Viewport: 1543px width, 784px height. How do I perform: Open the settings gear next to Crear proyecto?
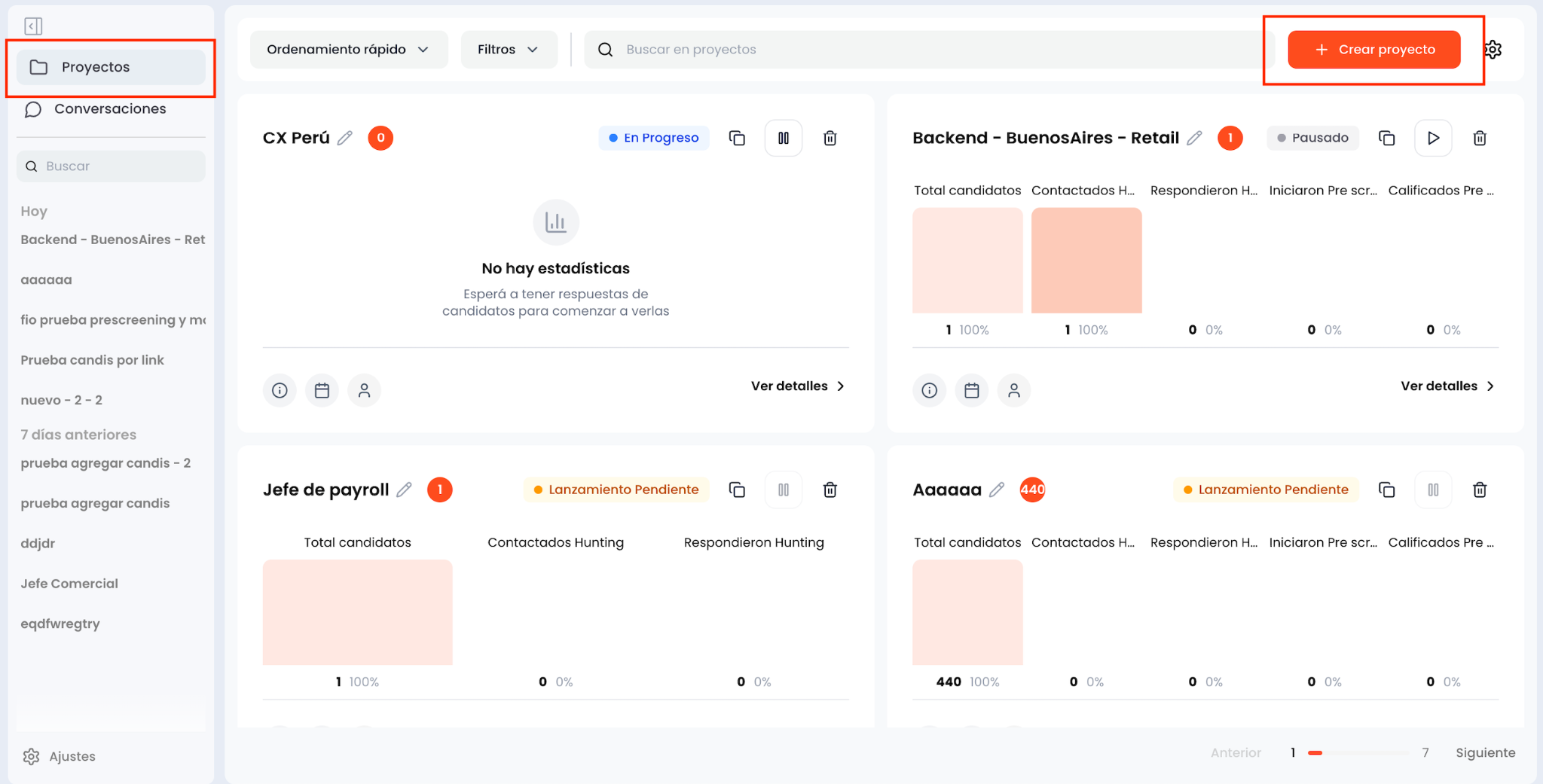click(1493, 50)
